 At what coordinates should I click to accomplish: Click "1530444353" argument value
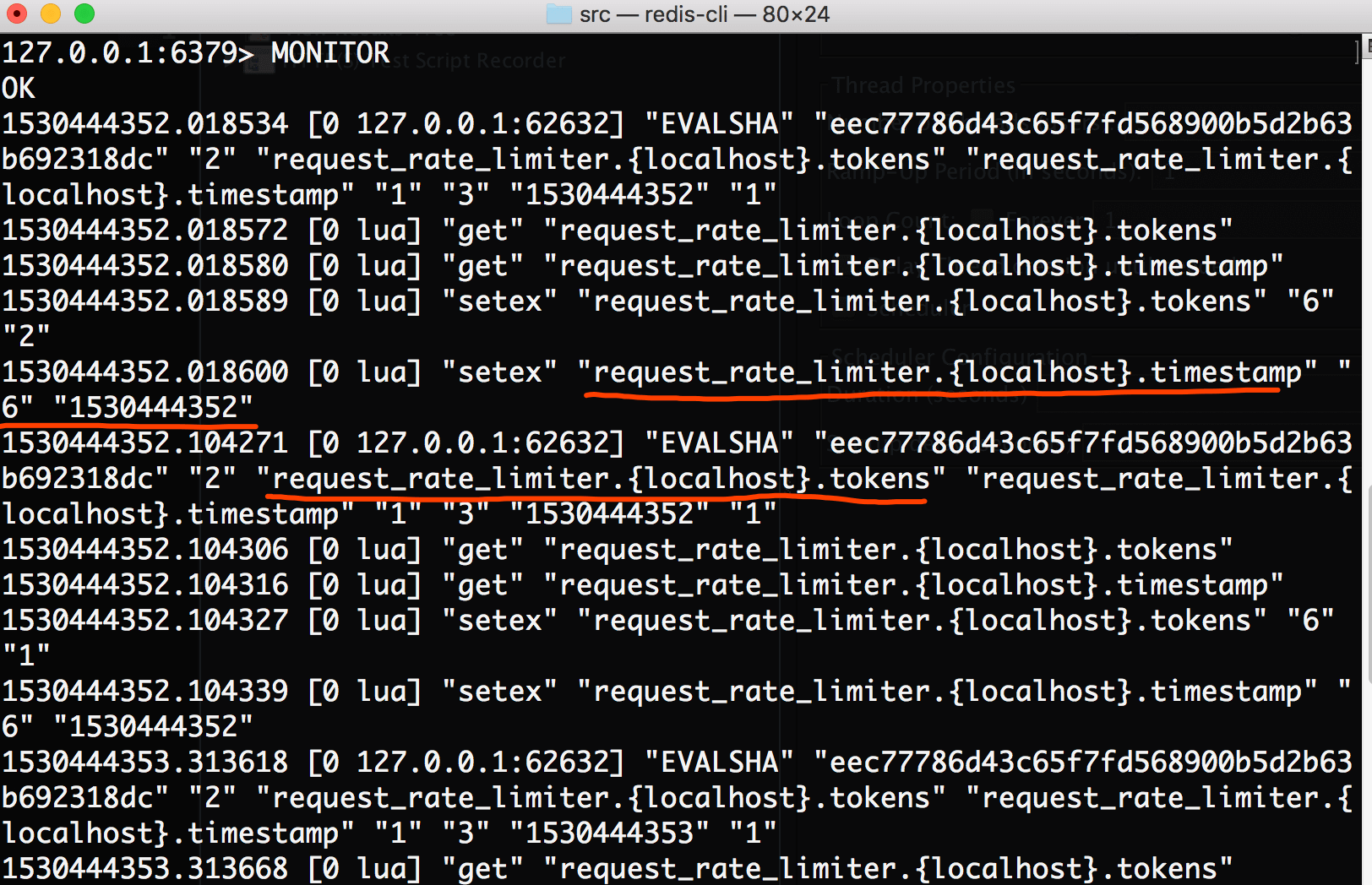click(609, 833)
